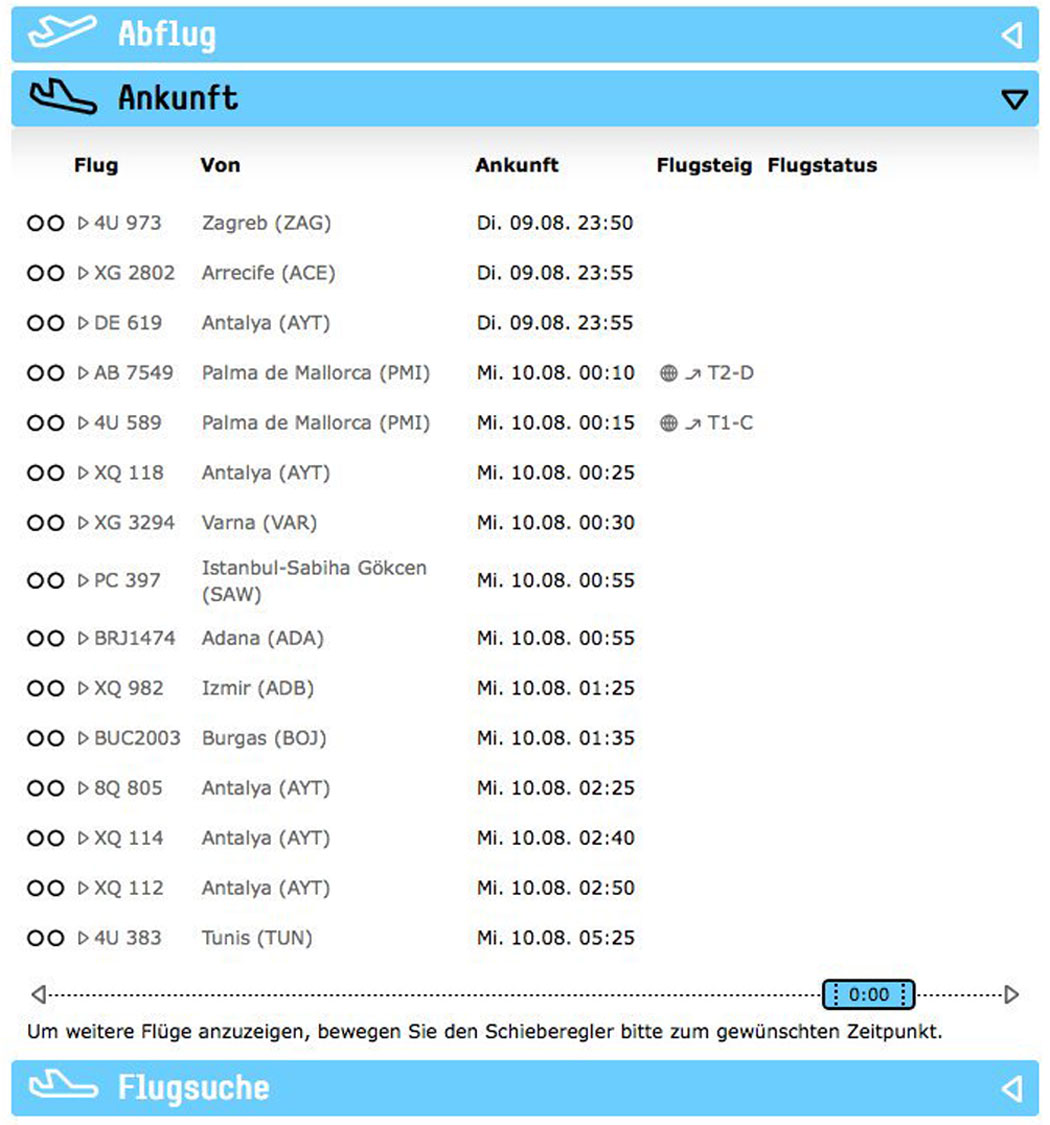Open the Flugsuche panel header
Screen dimensions: 1050x1125
(x=525, y=1088)
